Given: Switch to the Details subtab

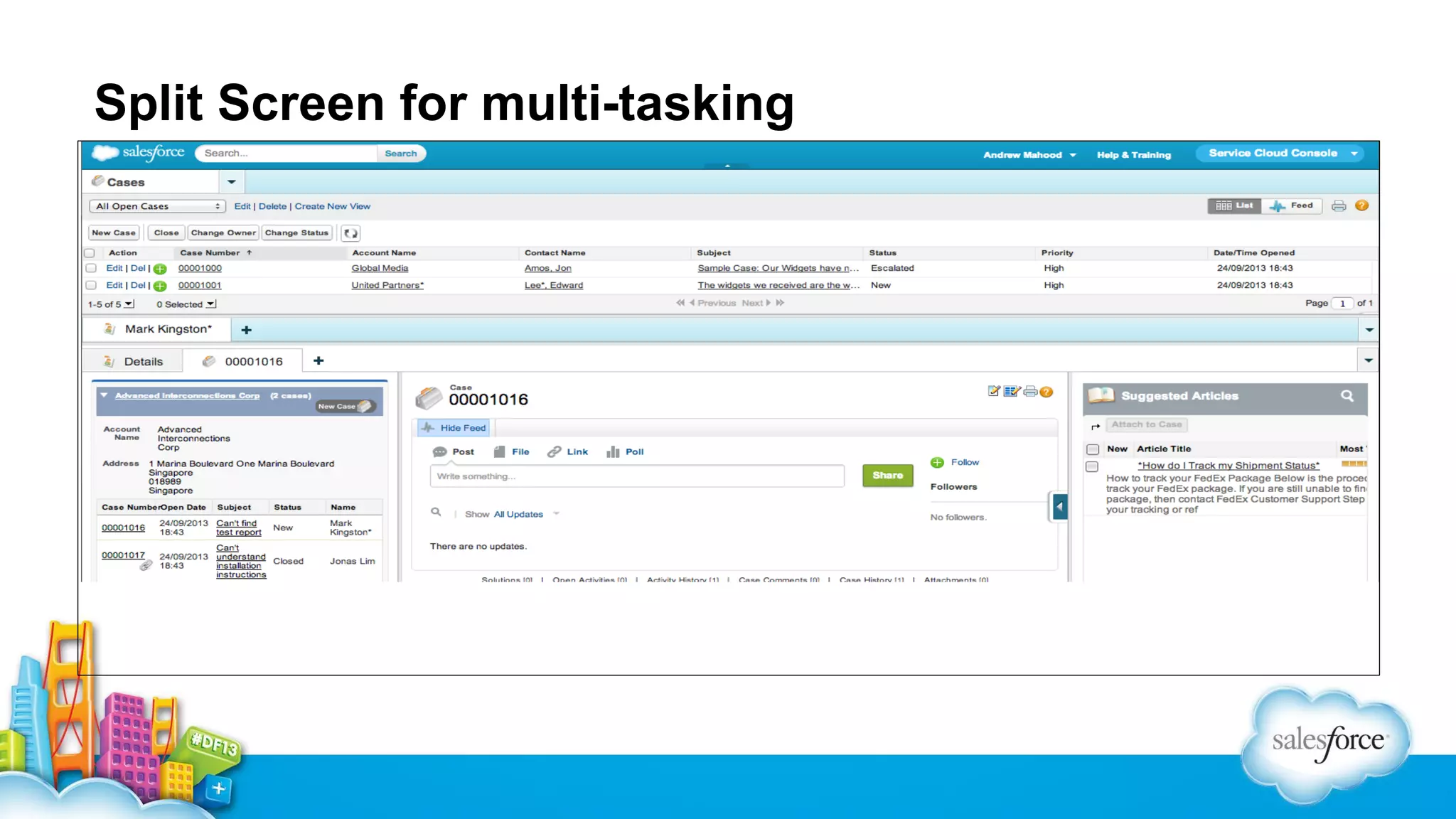Looking at the screenshot, I should 133,361.
